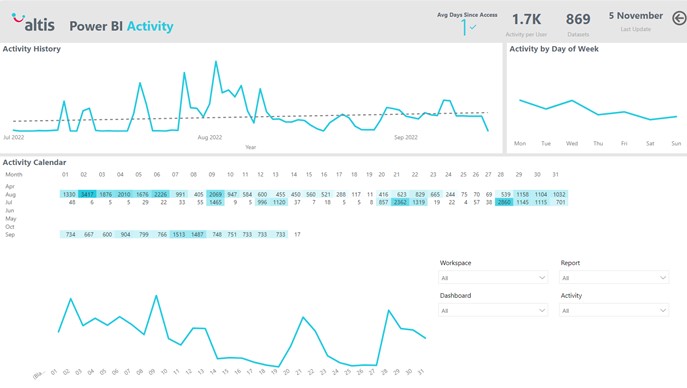
Task: Click the Sat label on day-of-week chart
Action: click(x=650, y=143)
